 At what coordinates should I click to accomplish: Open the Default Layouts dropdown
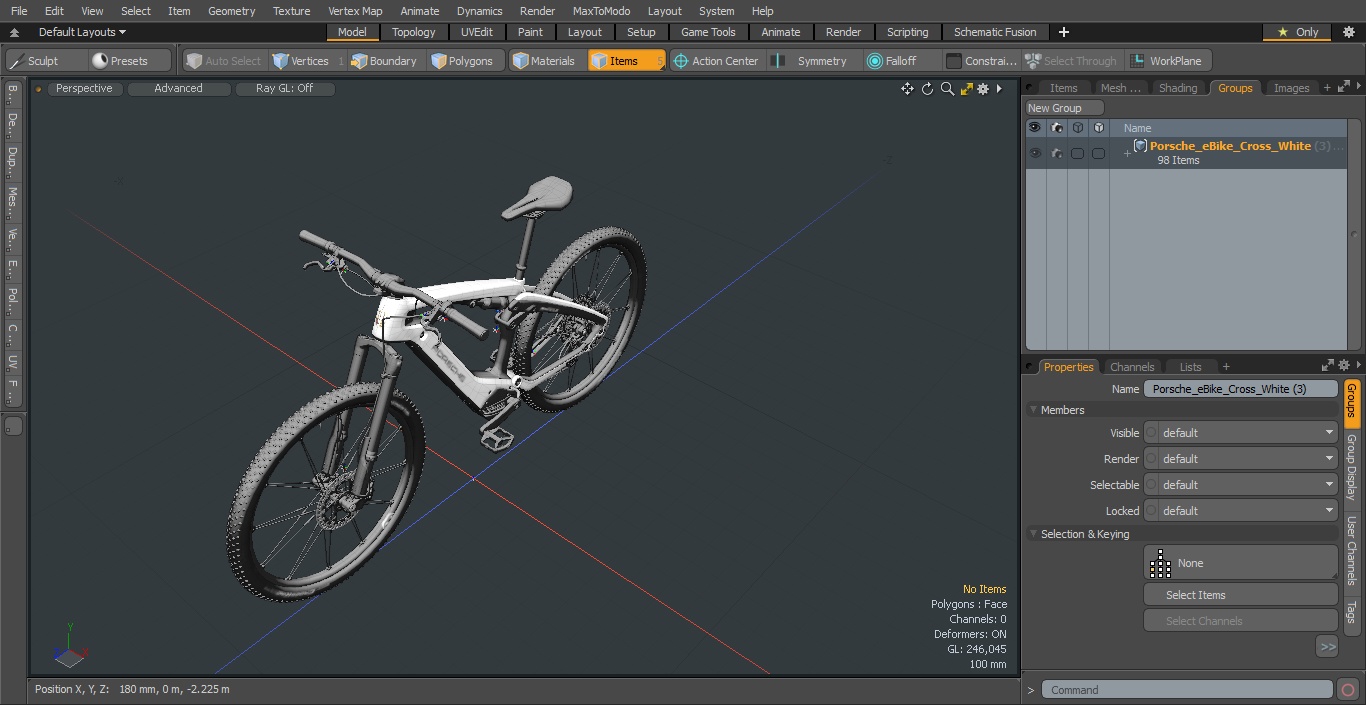pyautogui.click(x=82, y=32)
